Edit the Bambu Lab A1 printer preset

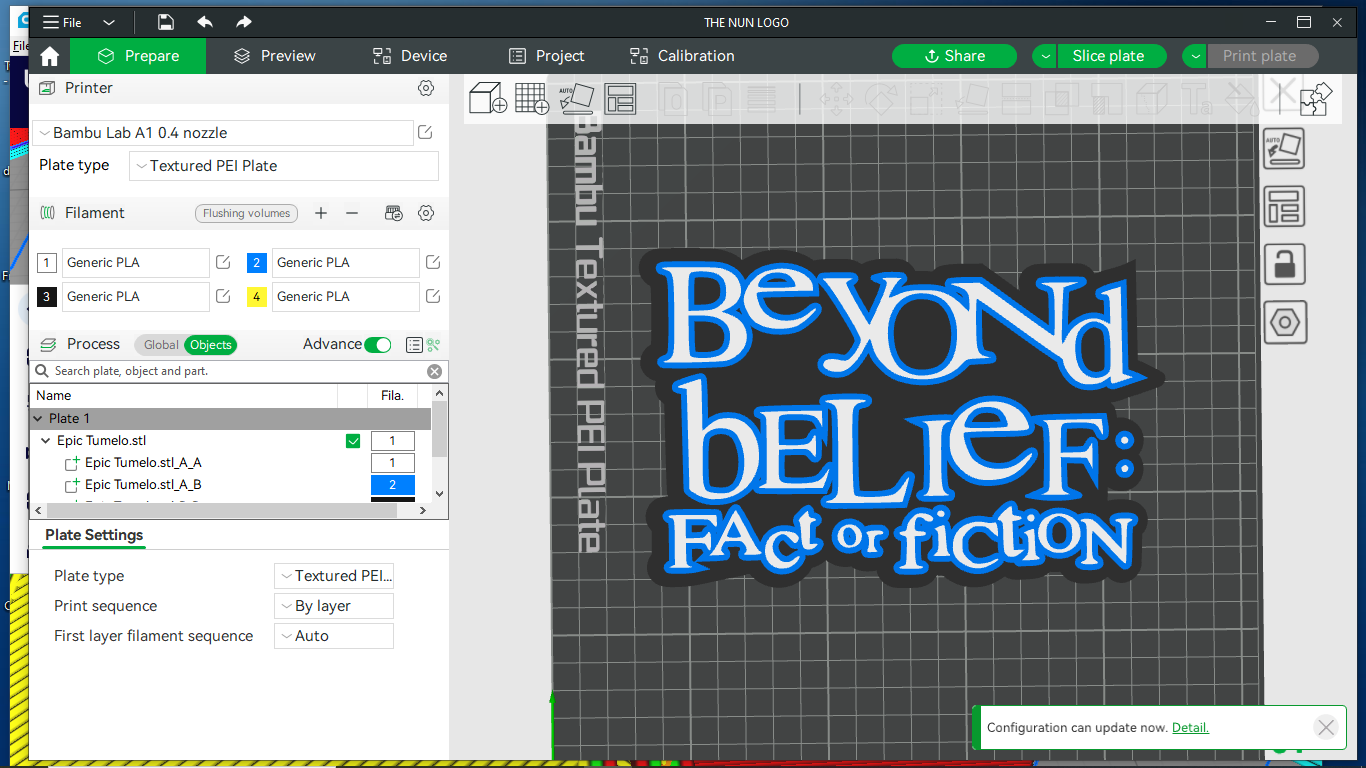(x=425, y=132)
